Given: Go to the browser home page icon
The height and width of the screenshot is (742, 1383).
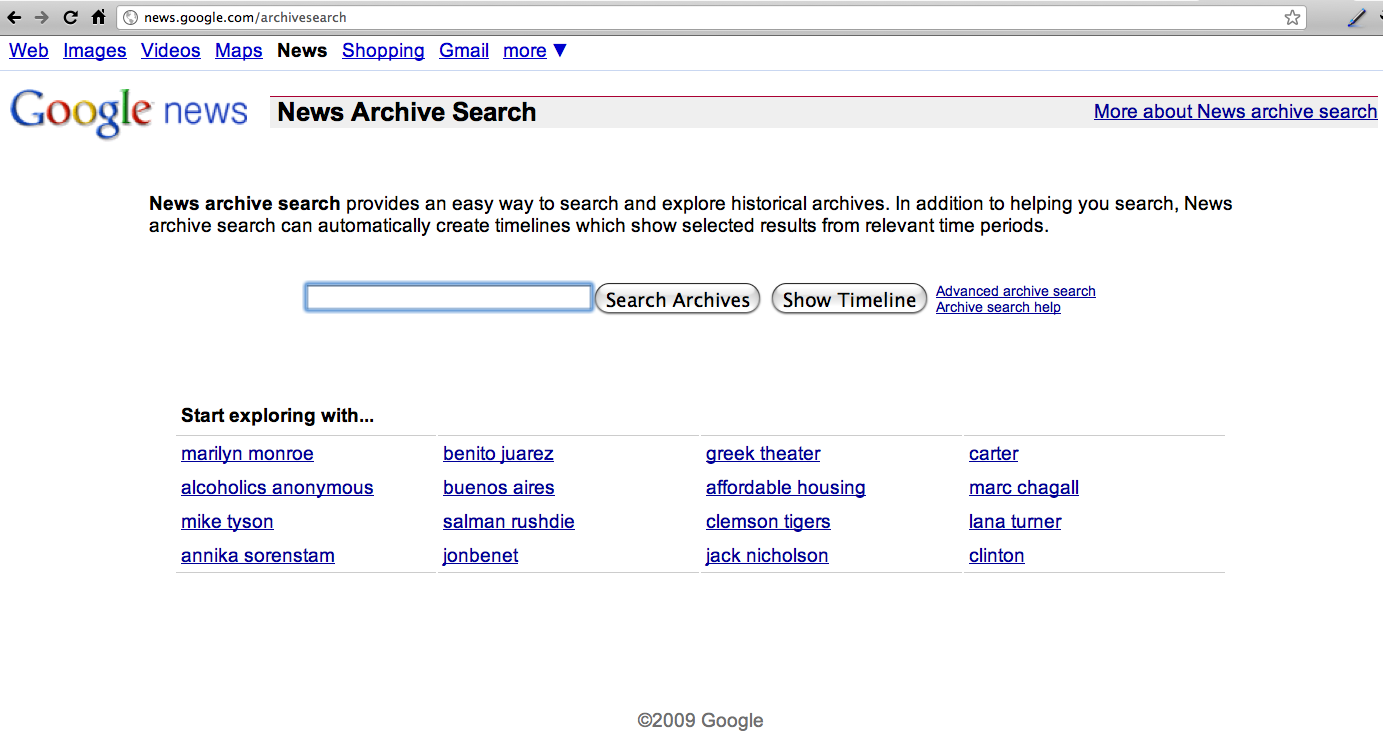Looking at the screenshot, I should click(x=98, y=17).
